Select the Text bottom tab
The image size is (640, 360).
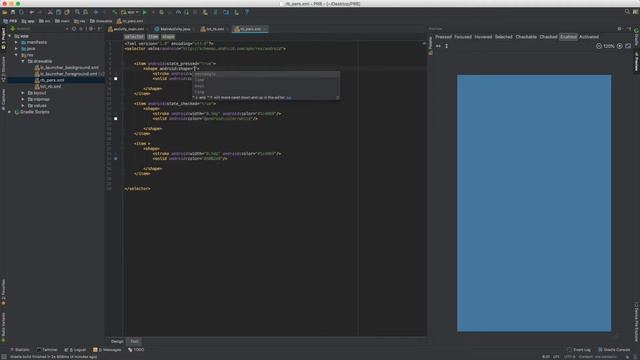pos(134,341)
